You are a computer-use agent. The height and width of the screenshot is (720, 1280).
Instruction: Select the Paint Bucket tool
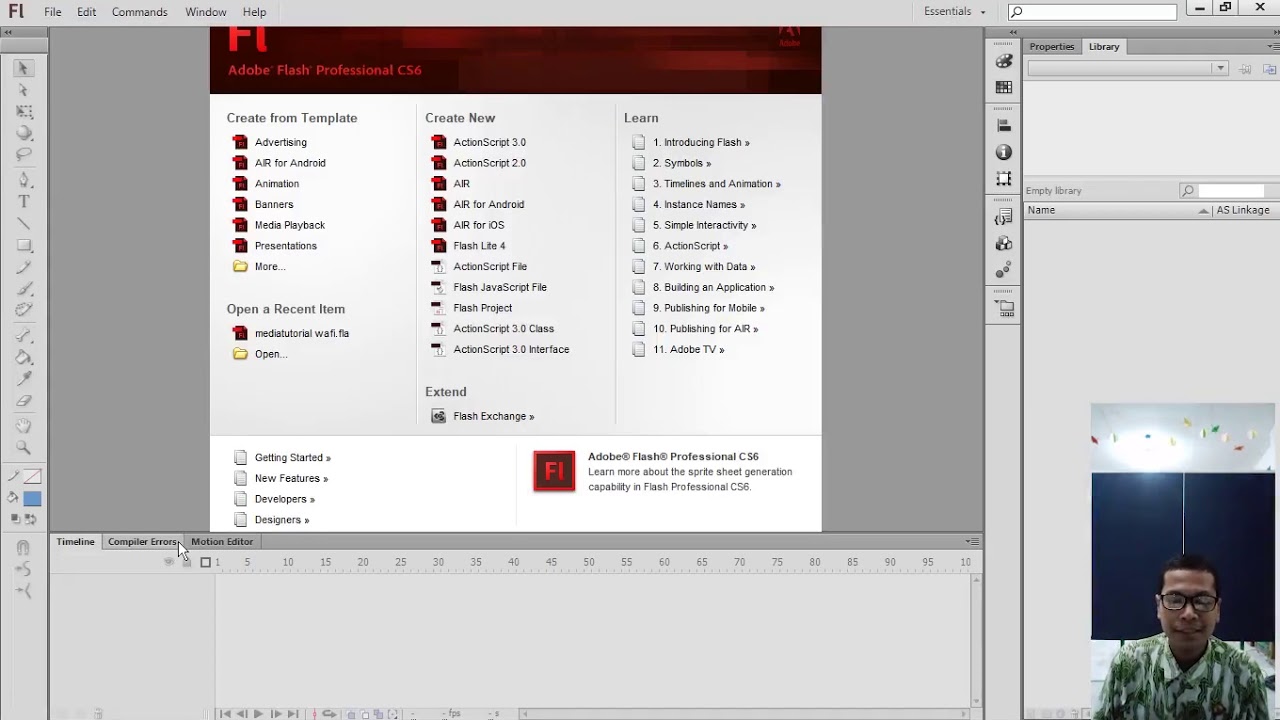pos(24,358)
